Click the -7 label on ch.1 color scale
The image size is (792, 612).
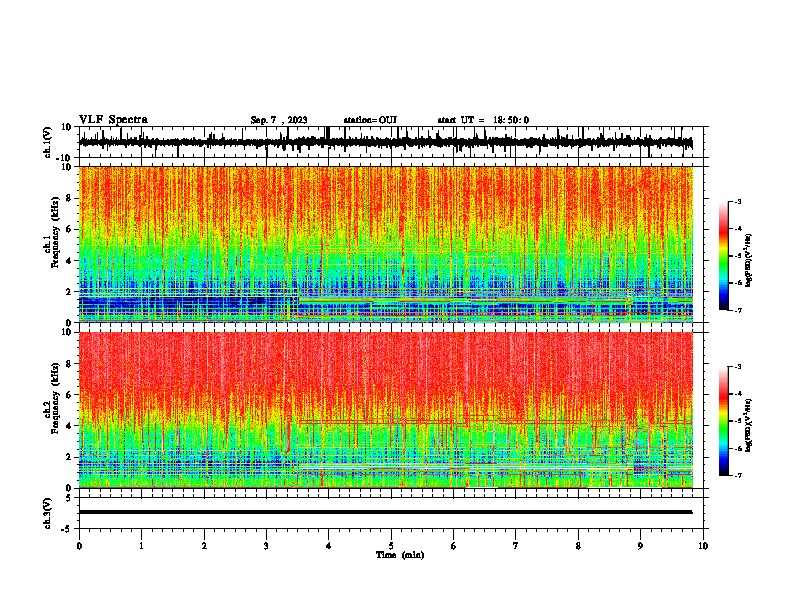point(738,310)
